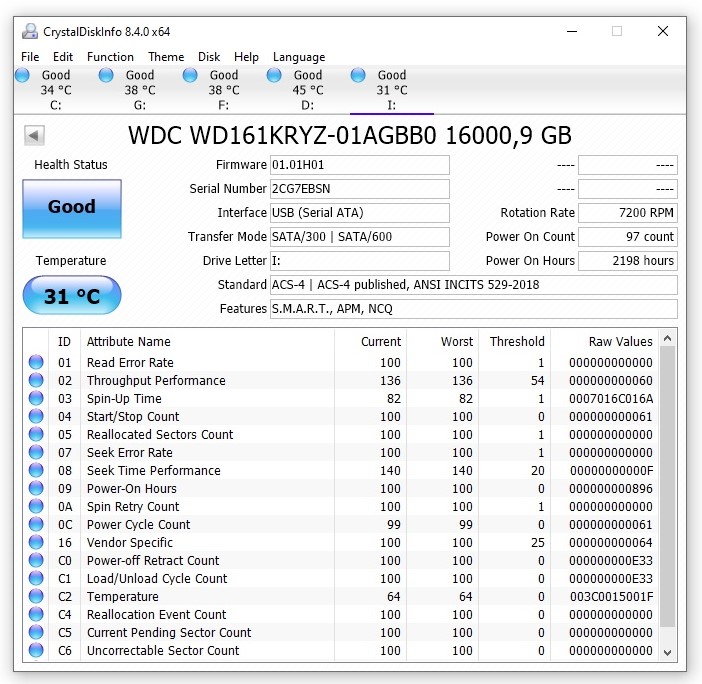Select the Load/Unload Cycle Count row name
This screenshot has width=702, height=684.
pos(157,578)
